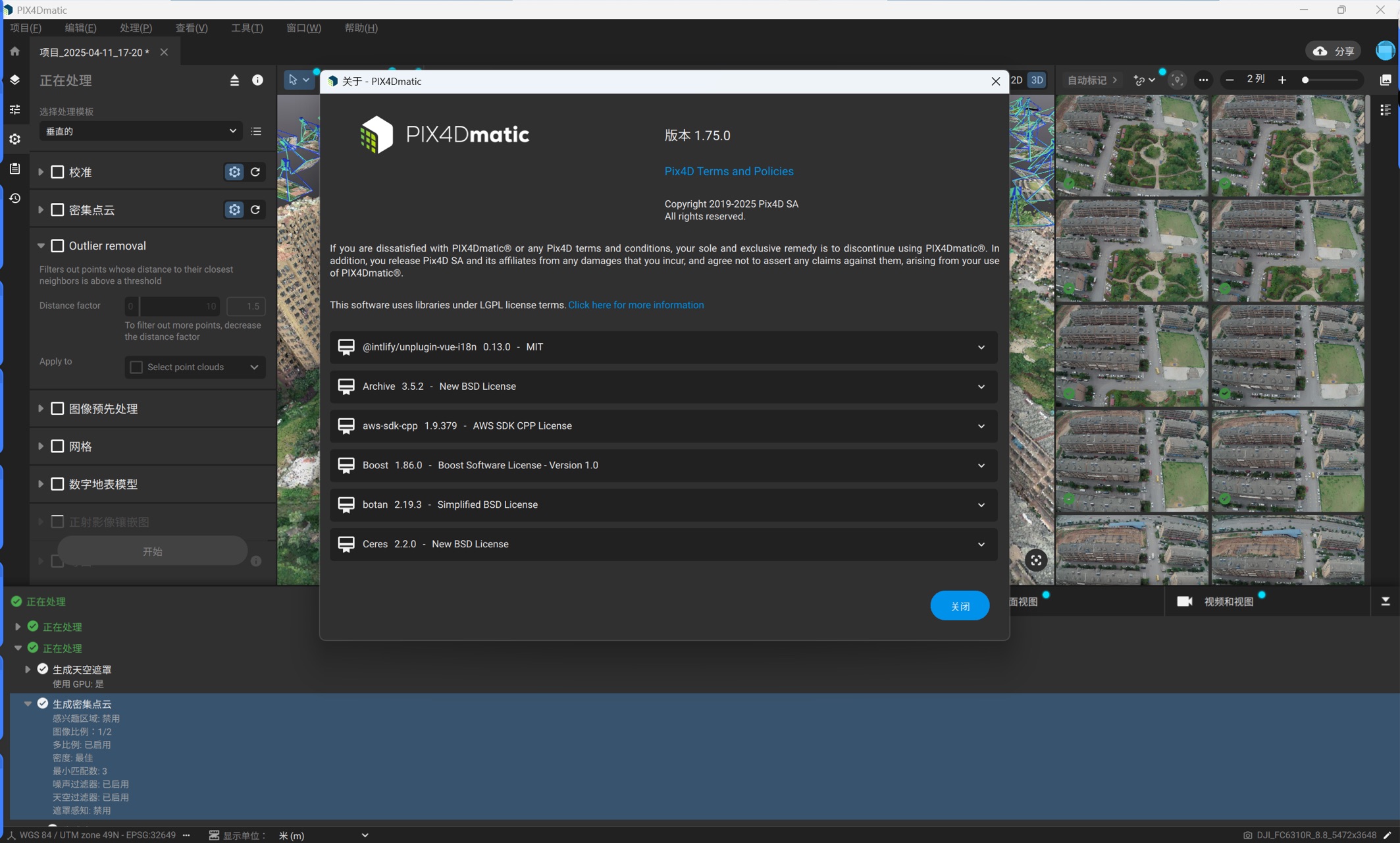Viewport: 1400px width, 843px height.
Task: Open the 显示单位 米 (m) units dropdown
Action: pos(323,835)
